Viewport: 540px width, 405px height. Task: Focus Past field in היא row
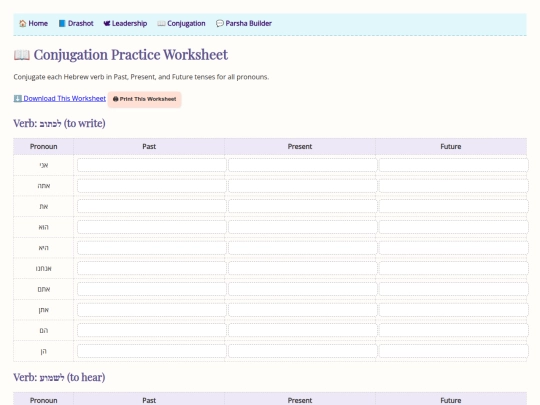coord(152,248)
